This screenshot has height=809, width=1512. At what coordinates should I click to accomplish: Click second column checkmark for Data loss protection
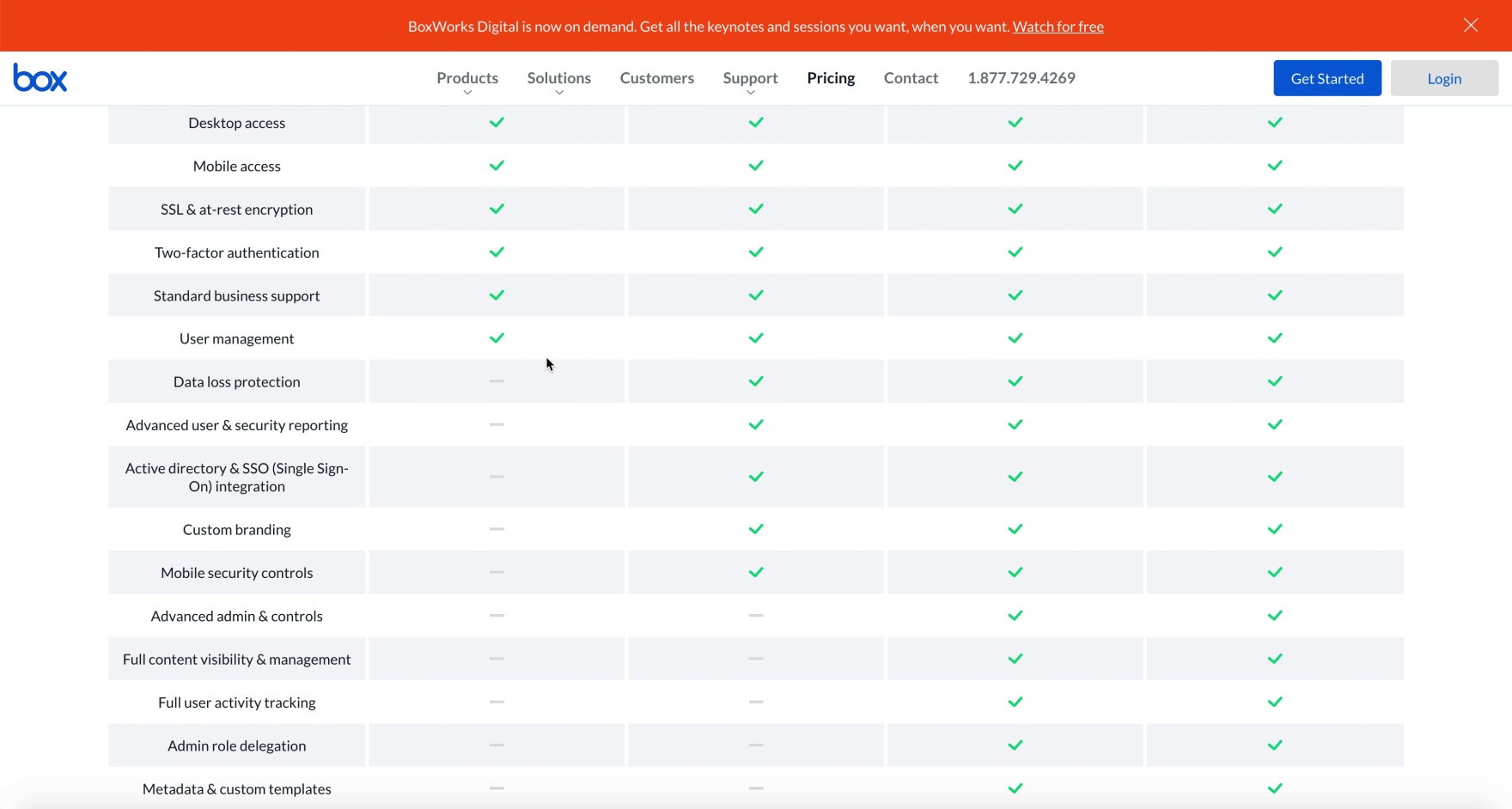(755, 381)
